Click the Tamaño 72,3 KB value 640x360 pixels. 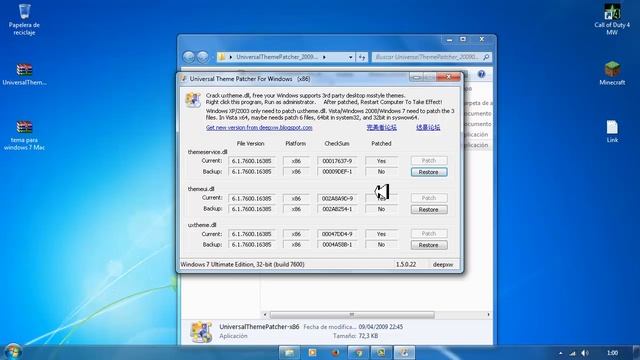pos(368,336)
